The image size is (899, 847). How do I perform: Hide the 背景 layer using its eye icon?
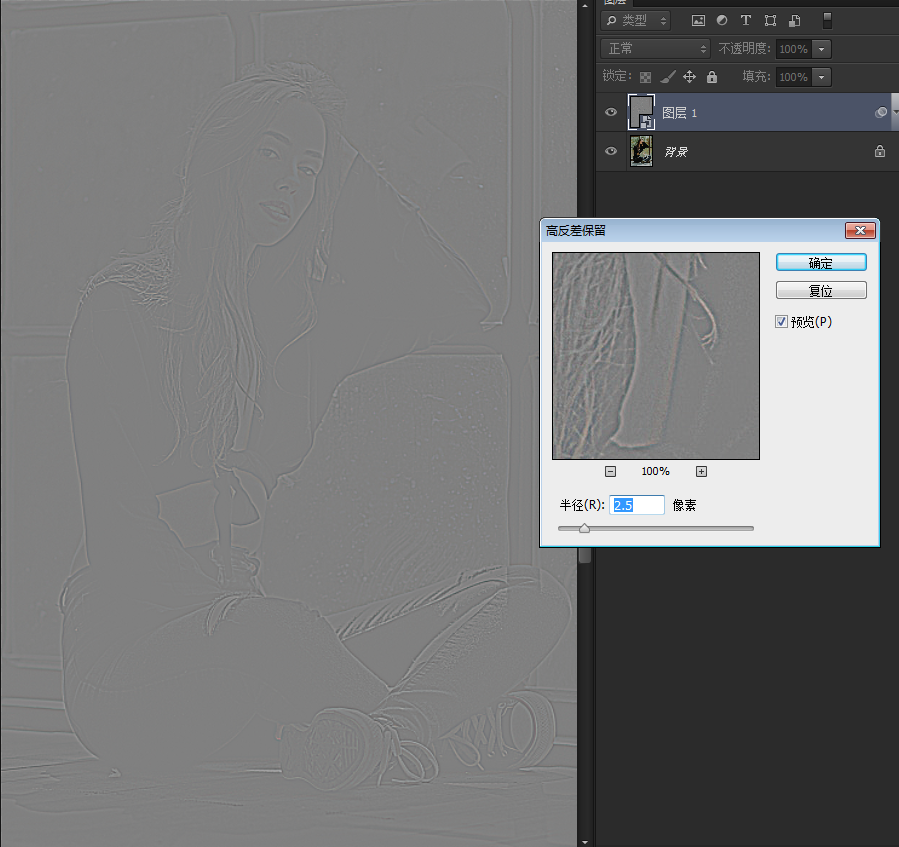(x=611, y=152)
